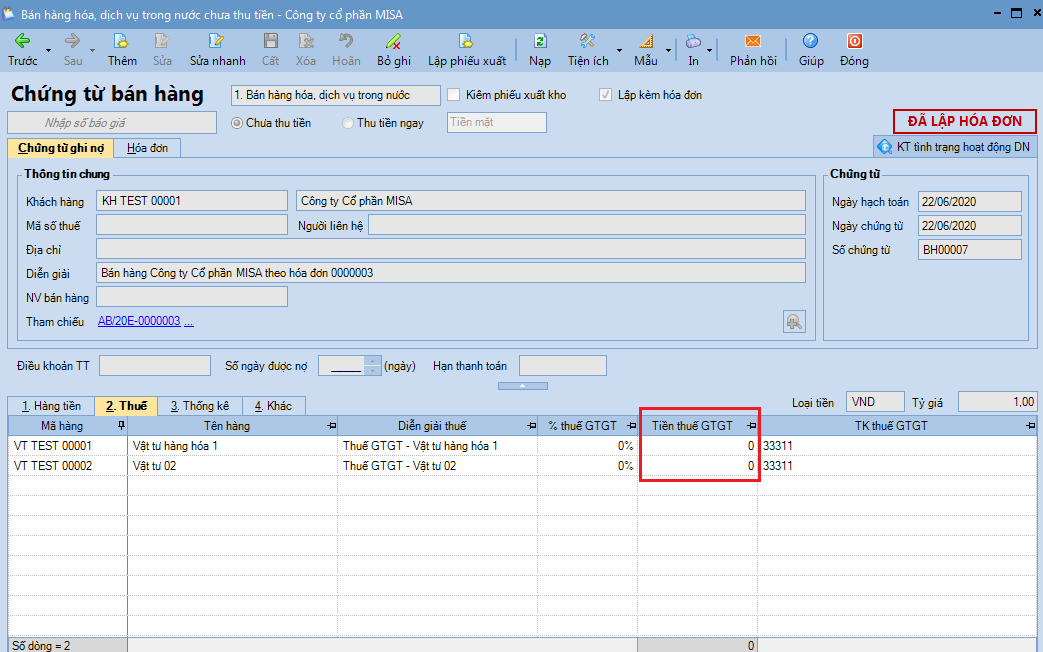Open the Tiện ích utilities tool

coord(587,51)
